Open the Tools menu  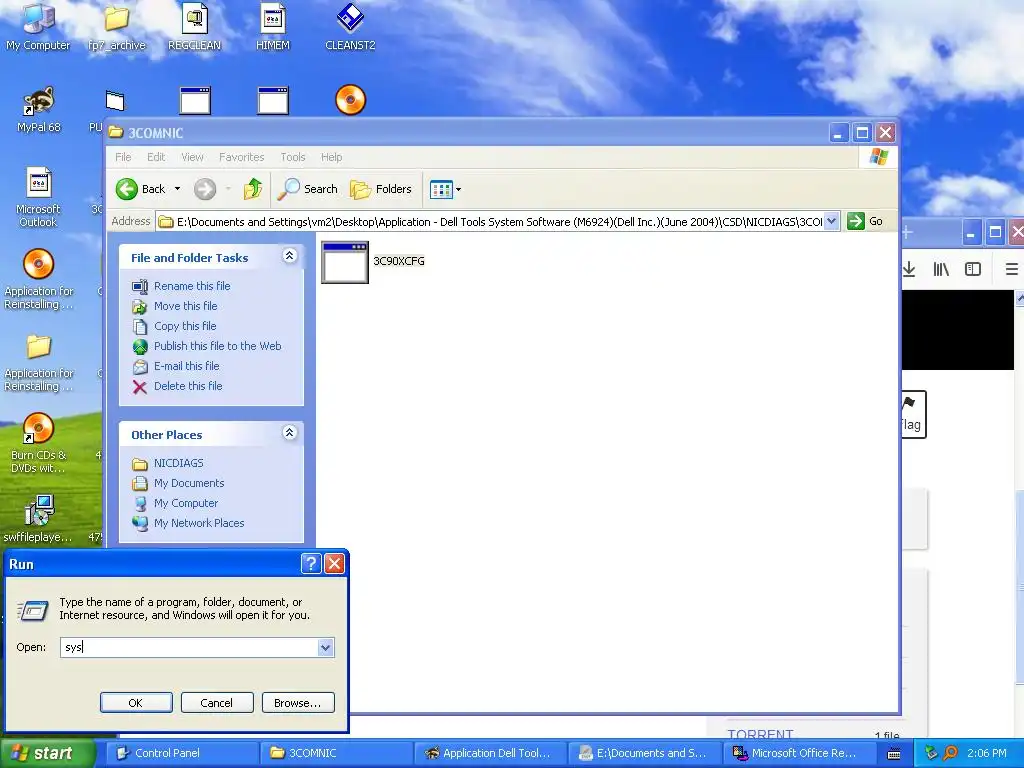coord(293,157)
